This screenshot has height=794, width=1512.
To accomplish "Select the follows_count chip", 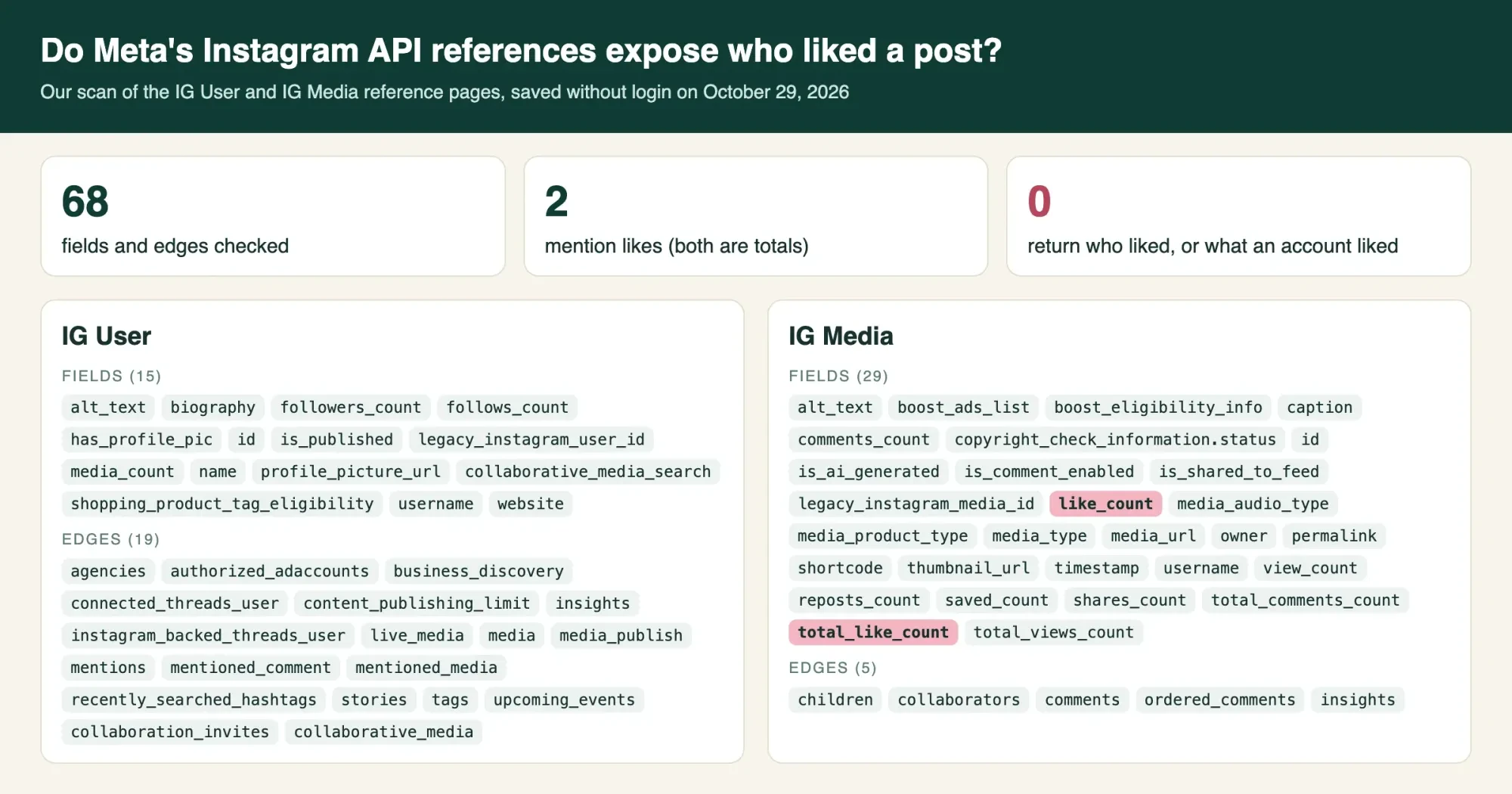I will (507, 408).
